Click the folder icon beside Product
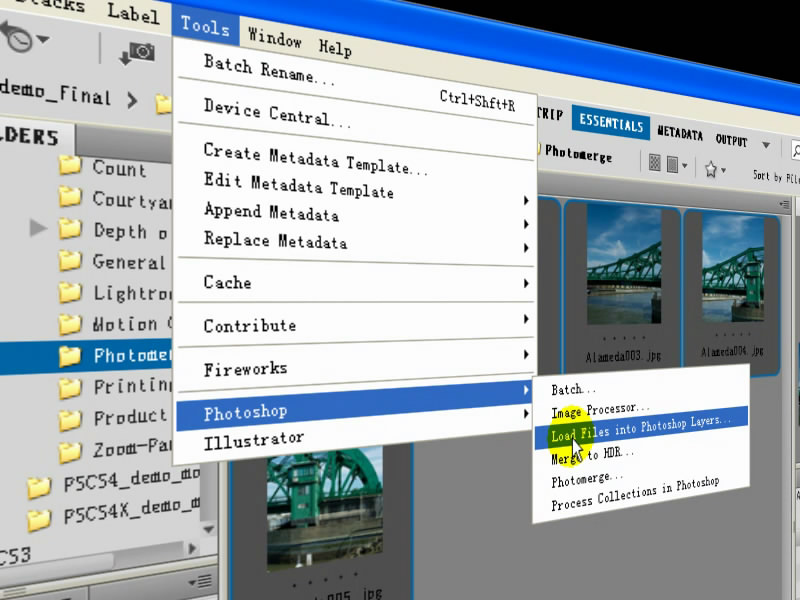This screenshot has height=600, width=800. click(70, 420)
